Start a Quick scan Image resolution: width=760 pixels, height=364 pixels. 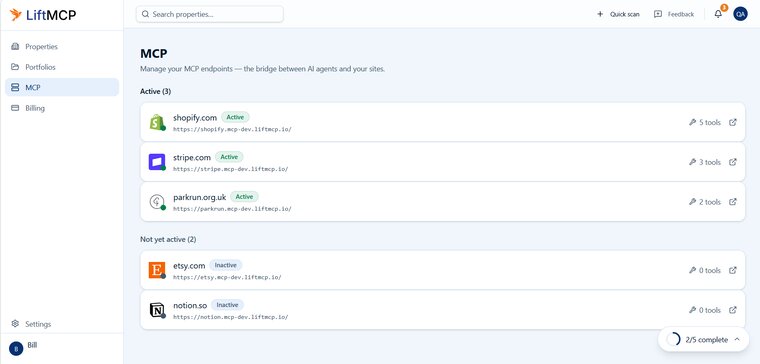[x=618, y=14]
